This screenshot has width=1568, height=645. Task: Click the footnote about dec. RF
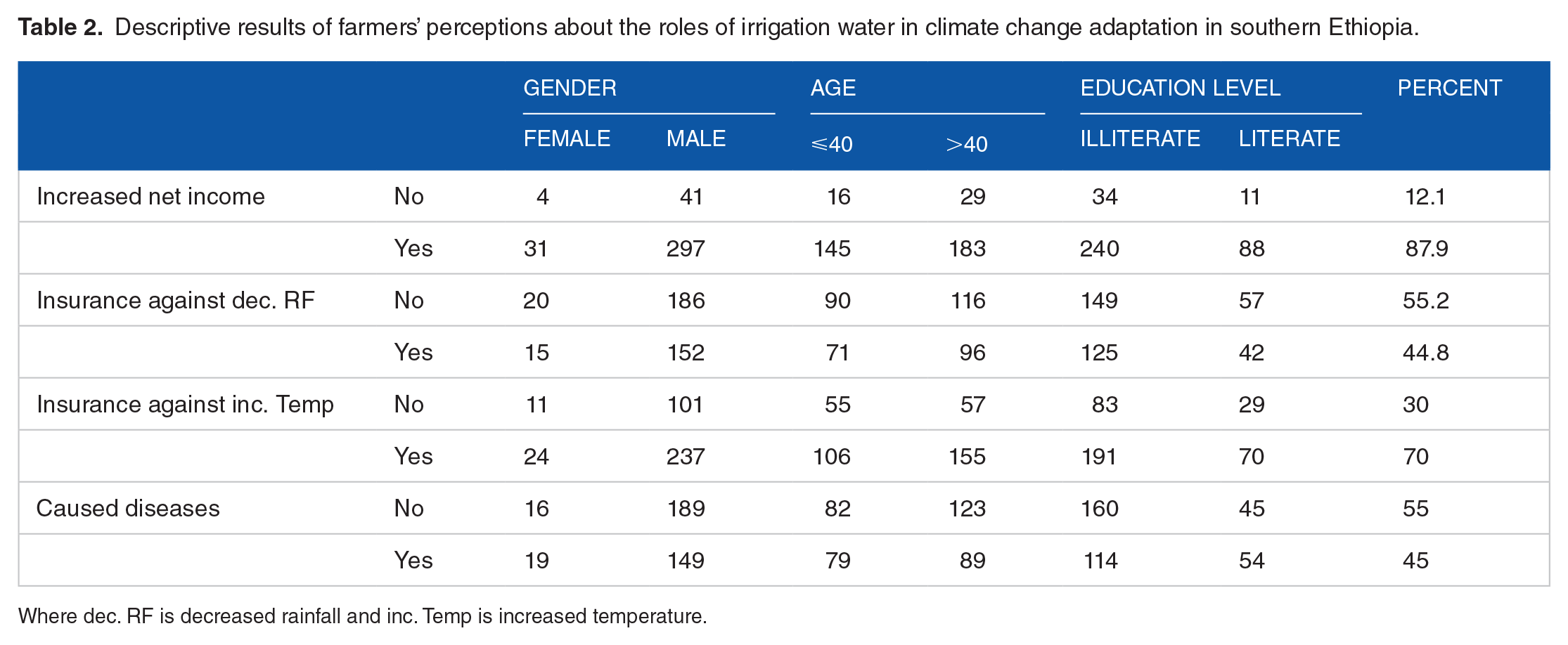click(x=362, y=616)
